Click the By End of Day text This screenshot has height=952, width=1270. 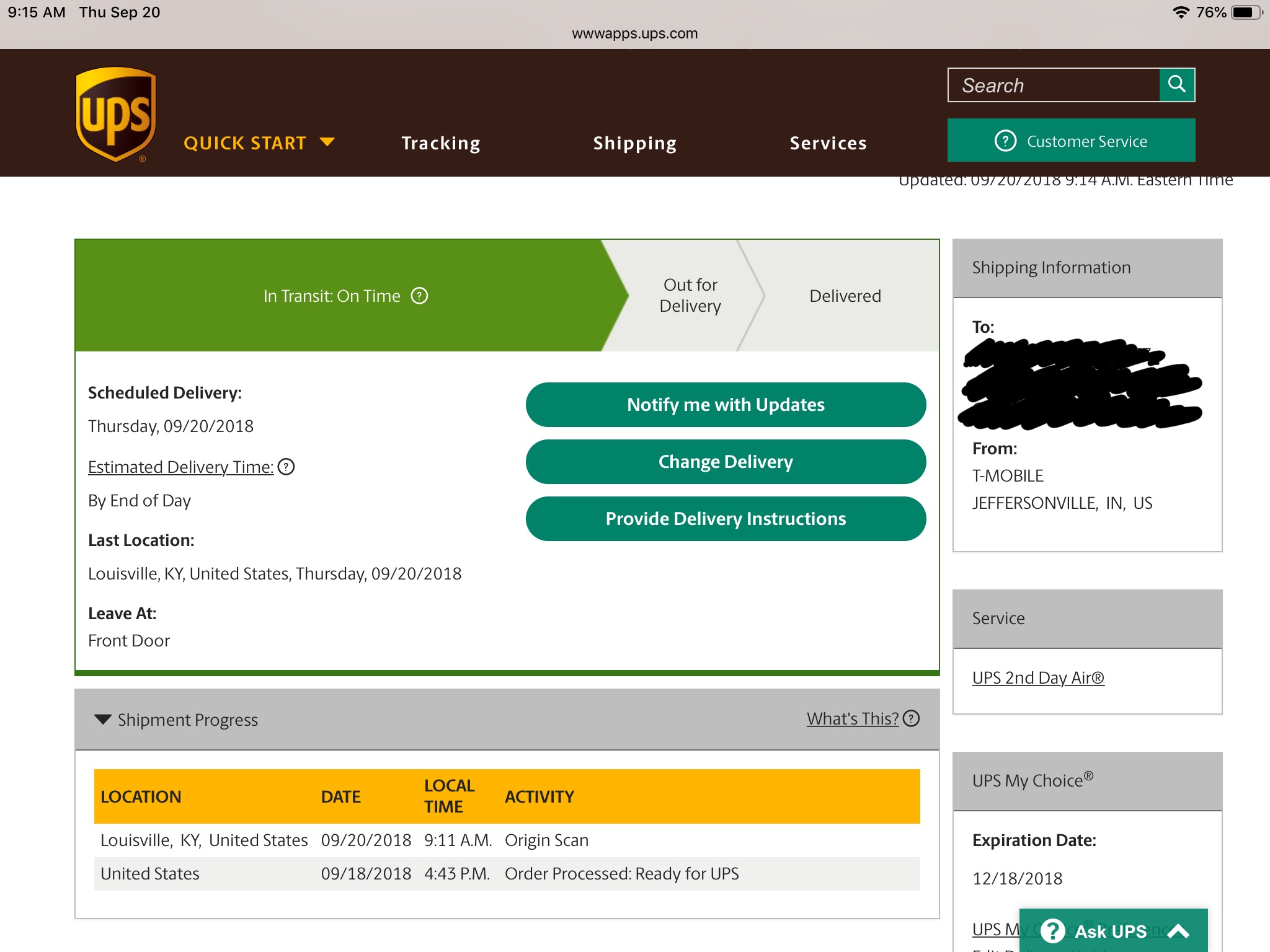click(x=140, y=500)
